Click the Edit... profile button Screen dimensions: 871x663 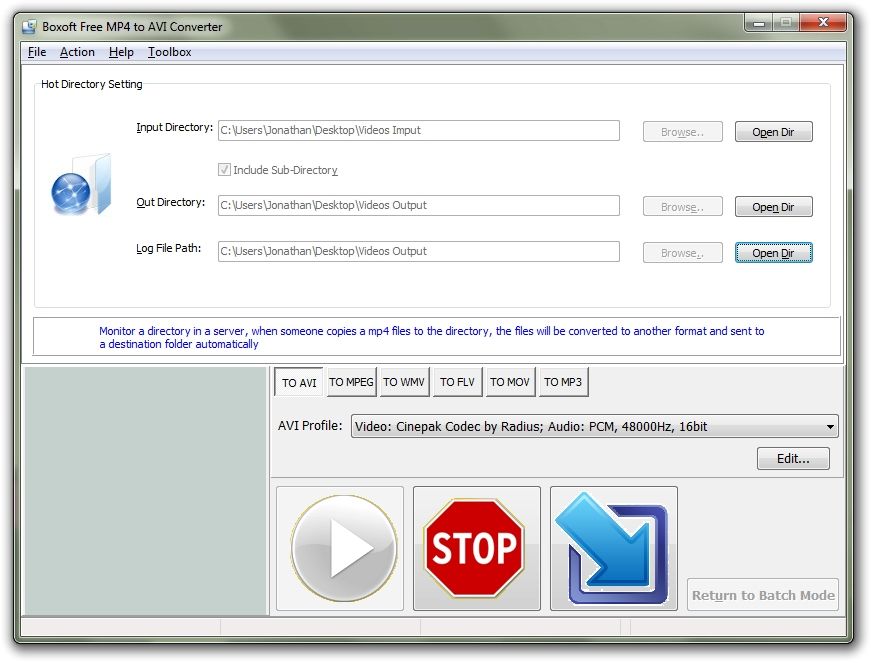coord(793,459)
